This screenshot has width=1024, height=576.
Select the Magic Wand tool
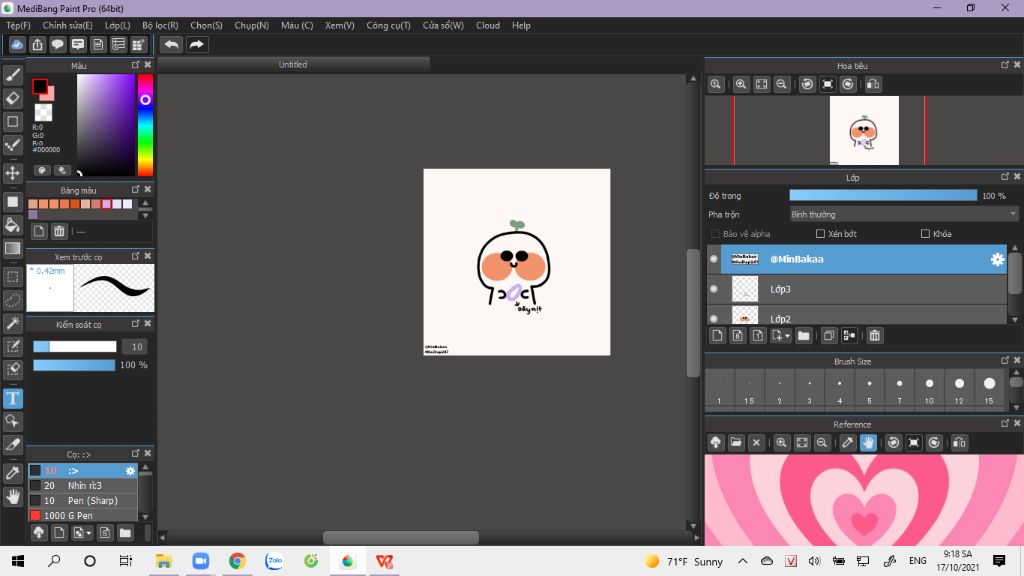click(x=12, y=323)
